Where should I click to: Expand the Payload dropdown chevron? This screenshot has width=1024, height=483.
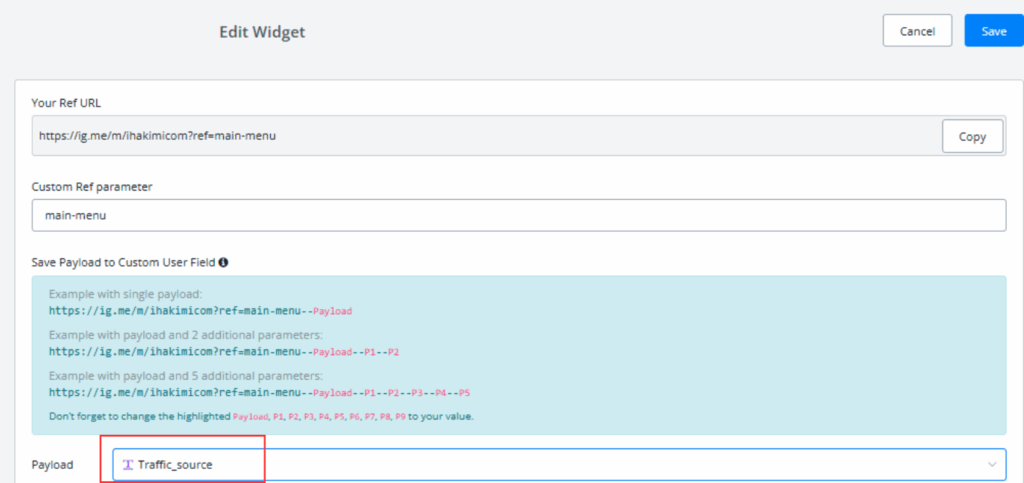(992, 465)
